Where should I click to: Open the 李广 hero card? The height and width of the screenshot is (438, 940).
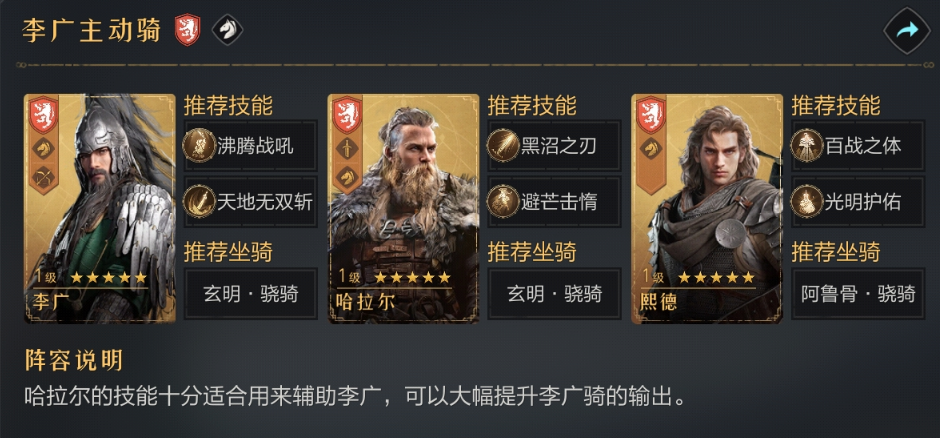(x=100, y=209)
